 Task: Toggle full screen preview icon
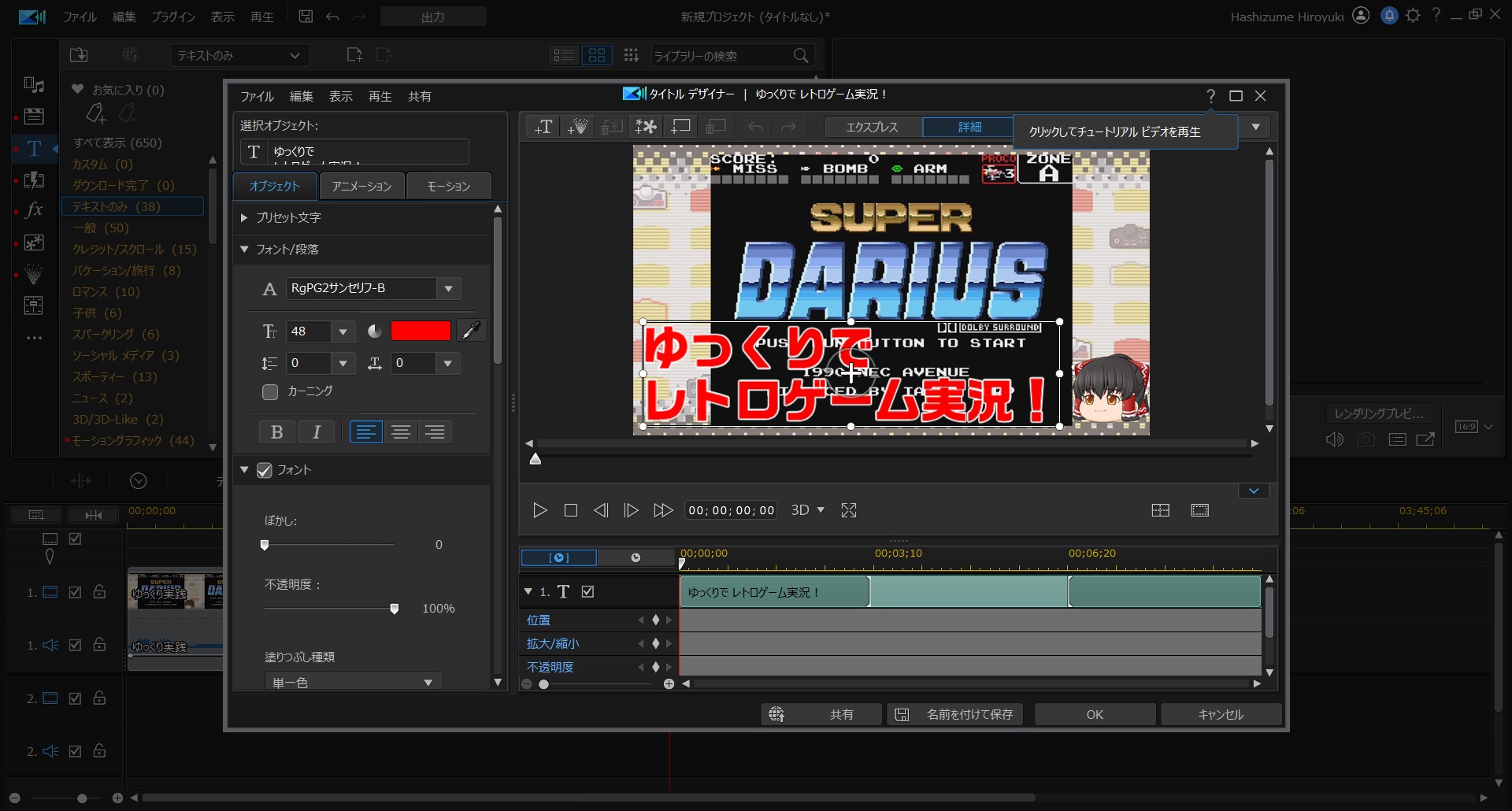[848, 510]
